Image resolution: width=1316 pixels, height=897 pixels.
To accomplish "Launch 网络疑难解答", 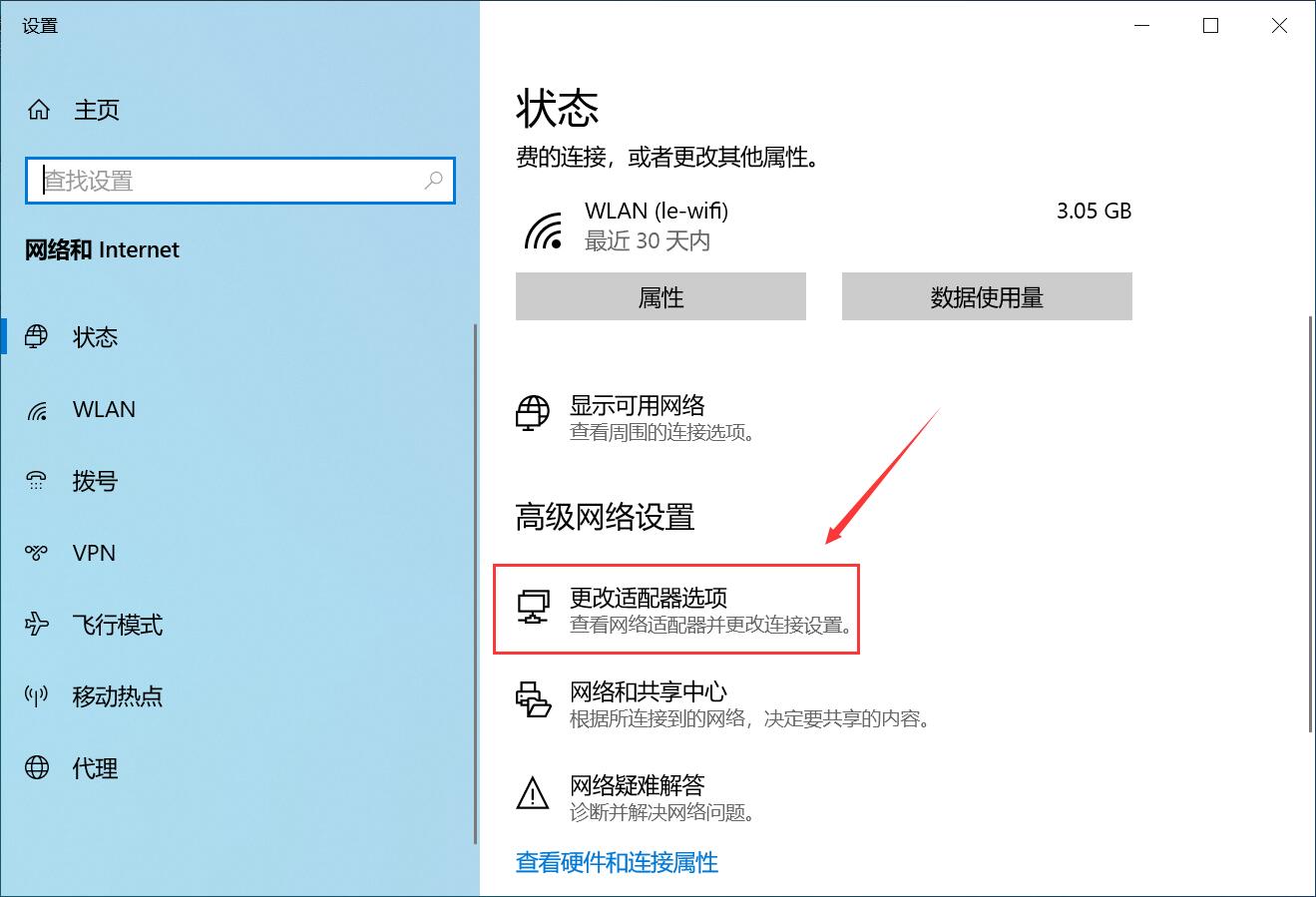I will 638,785.
